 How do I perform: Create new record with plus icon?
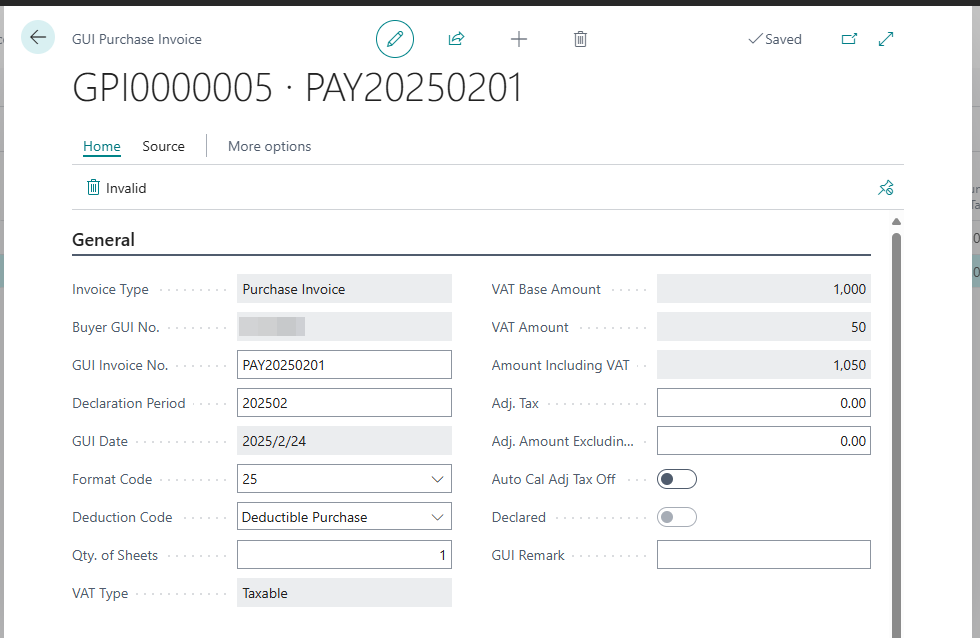point(519,39)
